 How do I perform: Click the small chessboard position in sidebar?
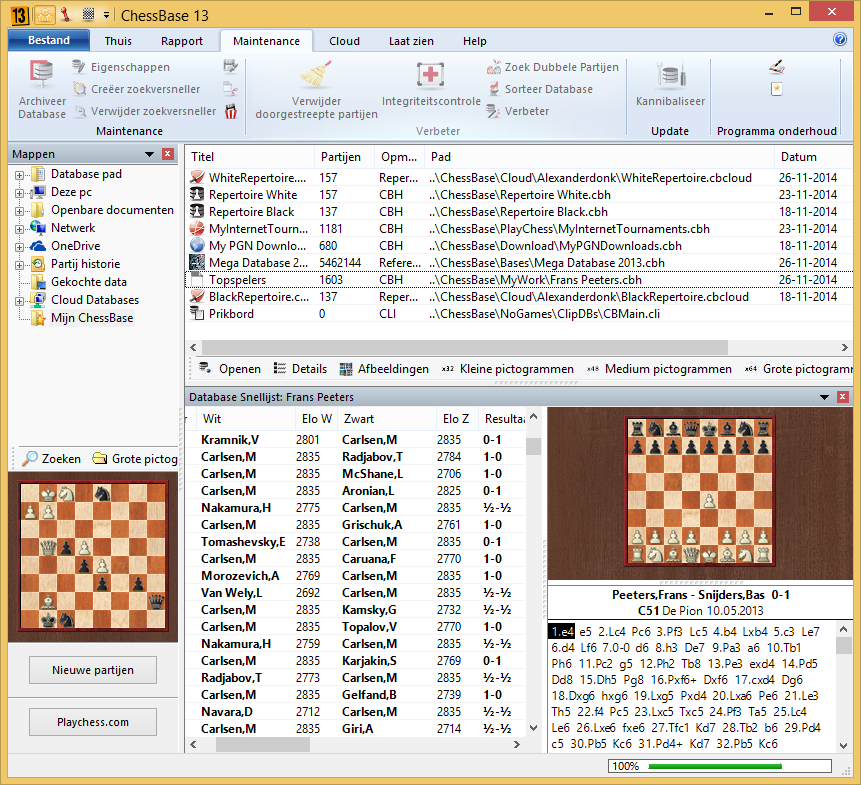[x=93, y=556]
